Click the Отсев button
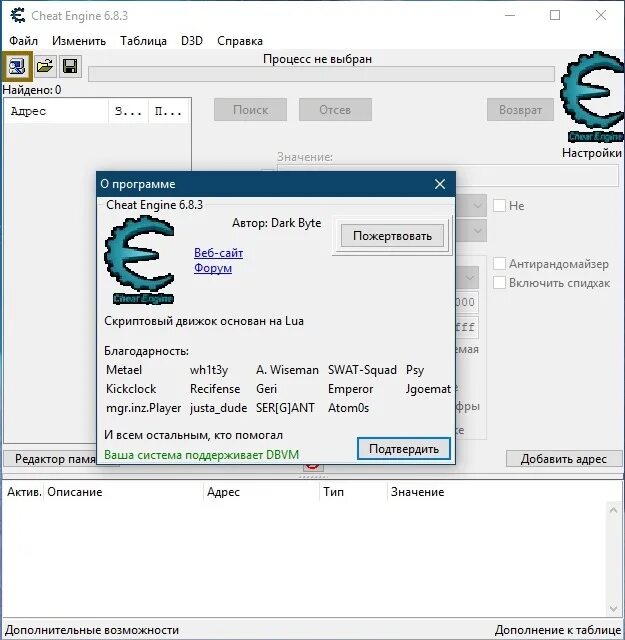Viewport: 625px width, 640px height. (x=335, y=109)
